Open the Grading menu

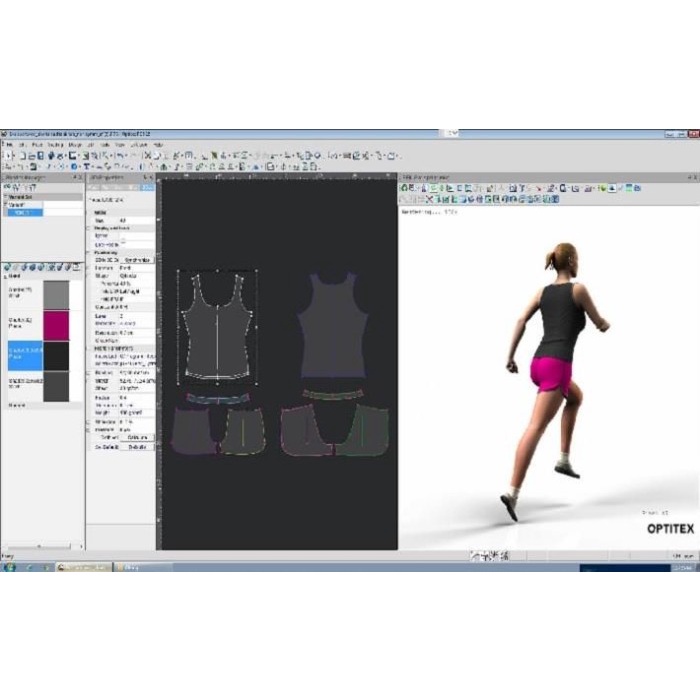(55, 145)
